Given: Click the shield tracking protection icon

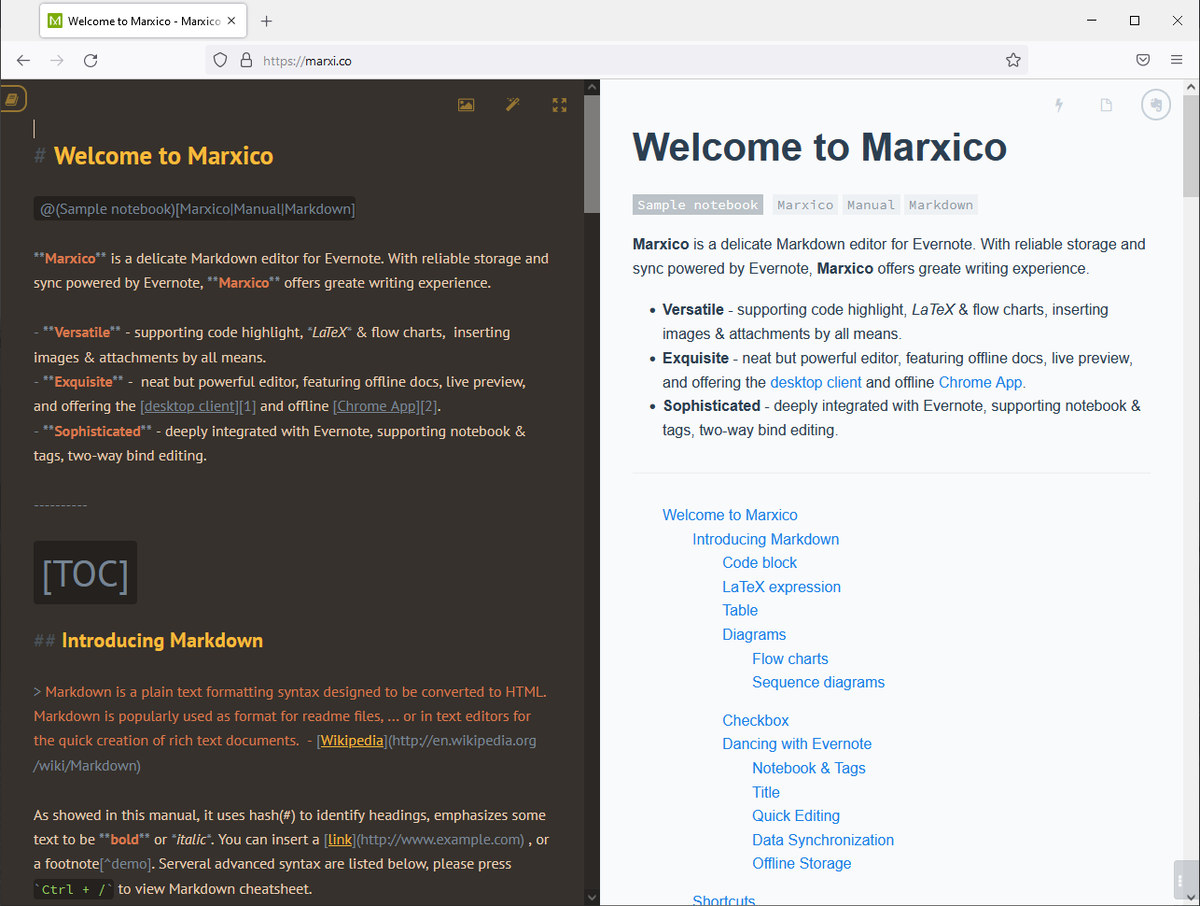Looking at the screenshot, I should (x=221, y=60).
